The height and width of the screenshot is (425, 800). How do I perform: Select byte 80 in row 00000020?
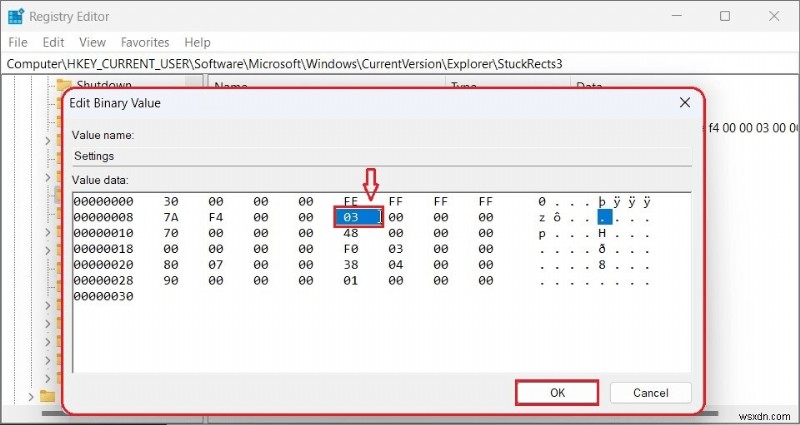[170, 265]
